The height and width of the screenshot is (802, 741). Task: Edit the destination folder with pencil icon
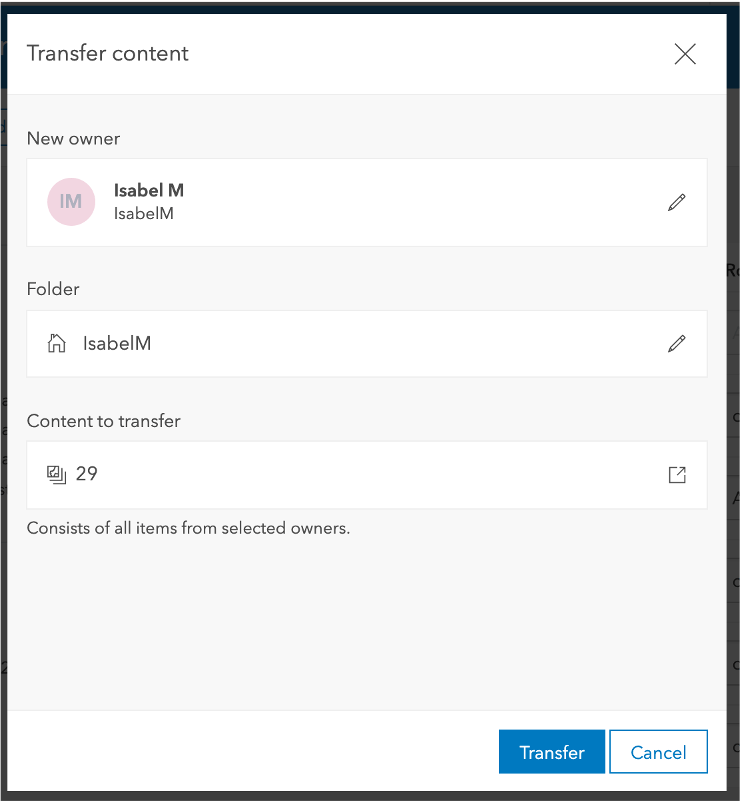coord(677,344)
